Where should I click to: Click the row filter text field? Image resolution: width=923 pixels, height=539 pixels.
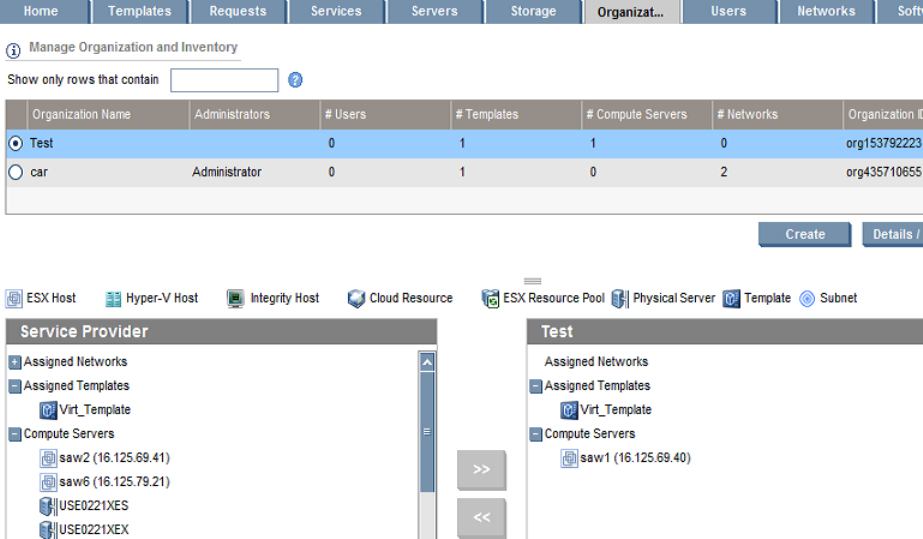pos(224,80)
